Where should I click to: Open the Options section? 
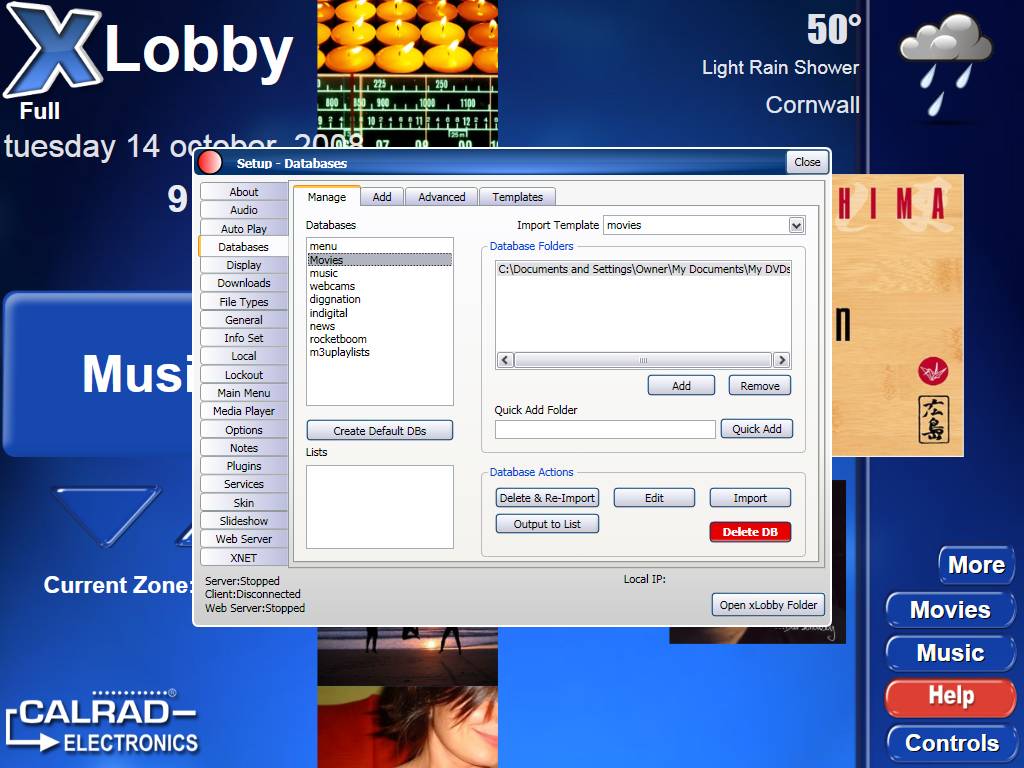point(244,430)
